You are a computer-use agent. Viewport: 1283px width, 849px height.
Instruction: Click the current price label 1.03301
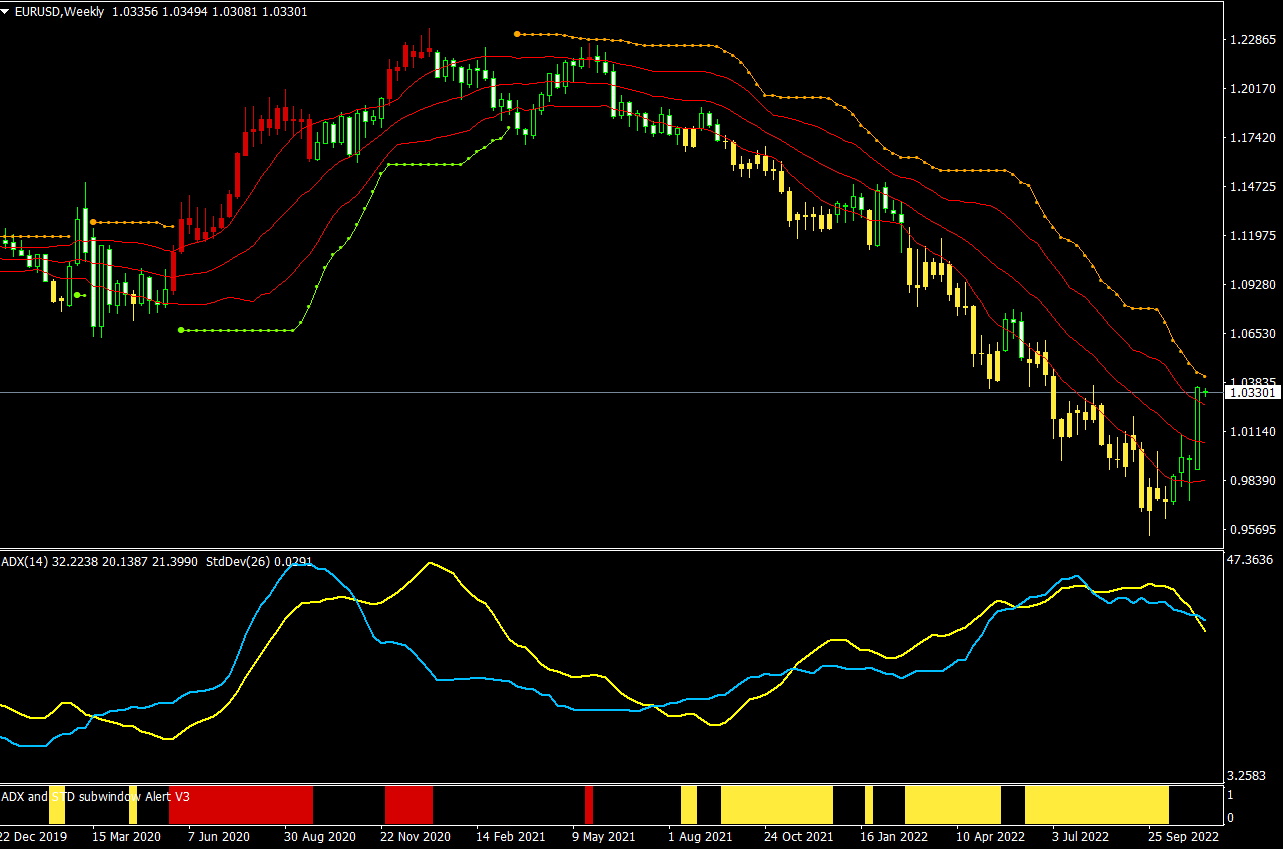click(x=1252, y=393)
